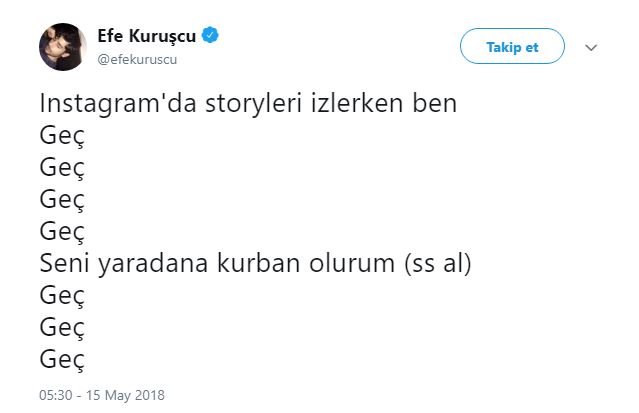Click the "Geç" directly above "Seni yaradana"
The image size is (639, 413).
coord(62,232)
